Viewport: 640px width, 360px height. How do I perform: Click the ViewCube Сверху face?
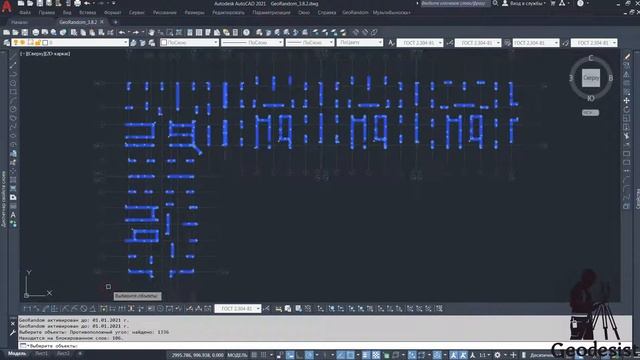pos(591,78)
